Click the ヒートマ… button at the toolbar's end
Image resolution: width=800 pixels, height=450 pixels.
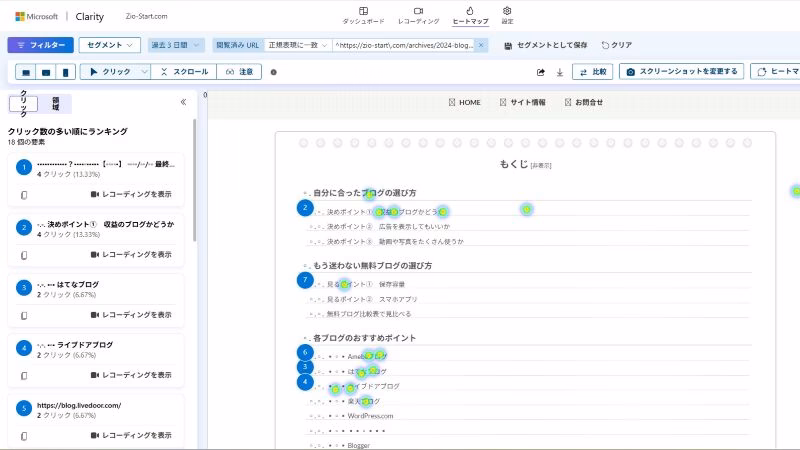point(775,71)
